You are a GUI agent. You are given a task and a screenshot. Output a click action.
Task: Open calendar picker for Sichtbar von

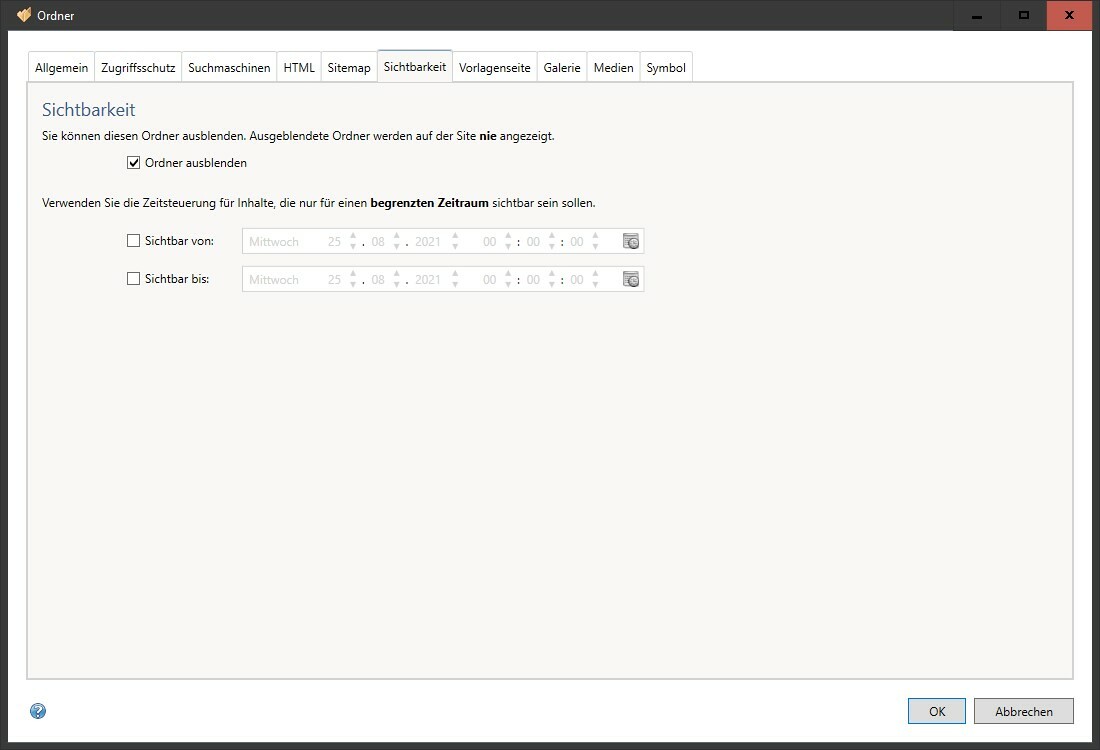pos(631,241)
